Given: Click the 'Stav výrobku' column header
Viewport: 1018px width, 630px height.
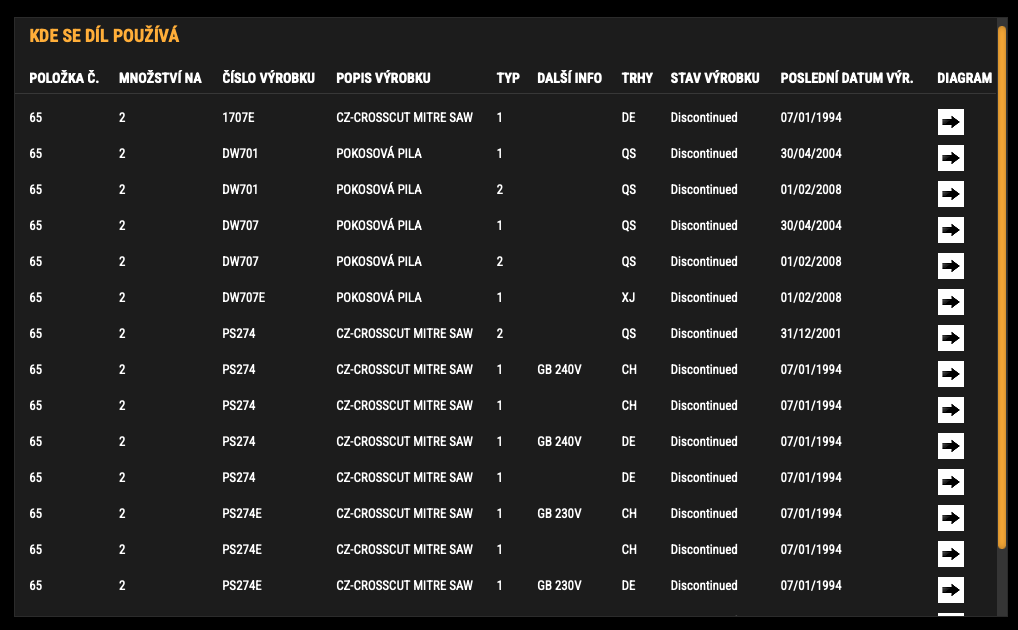Looking at the screenshot, I should tap(714, 78).
